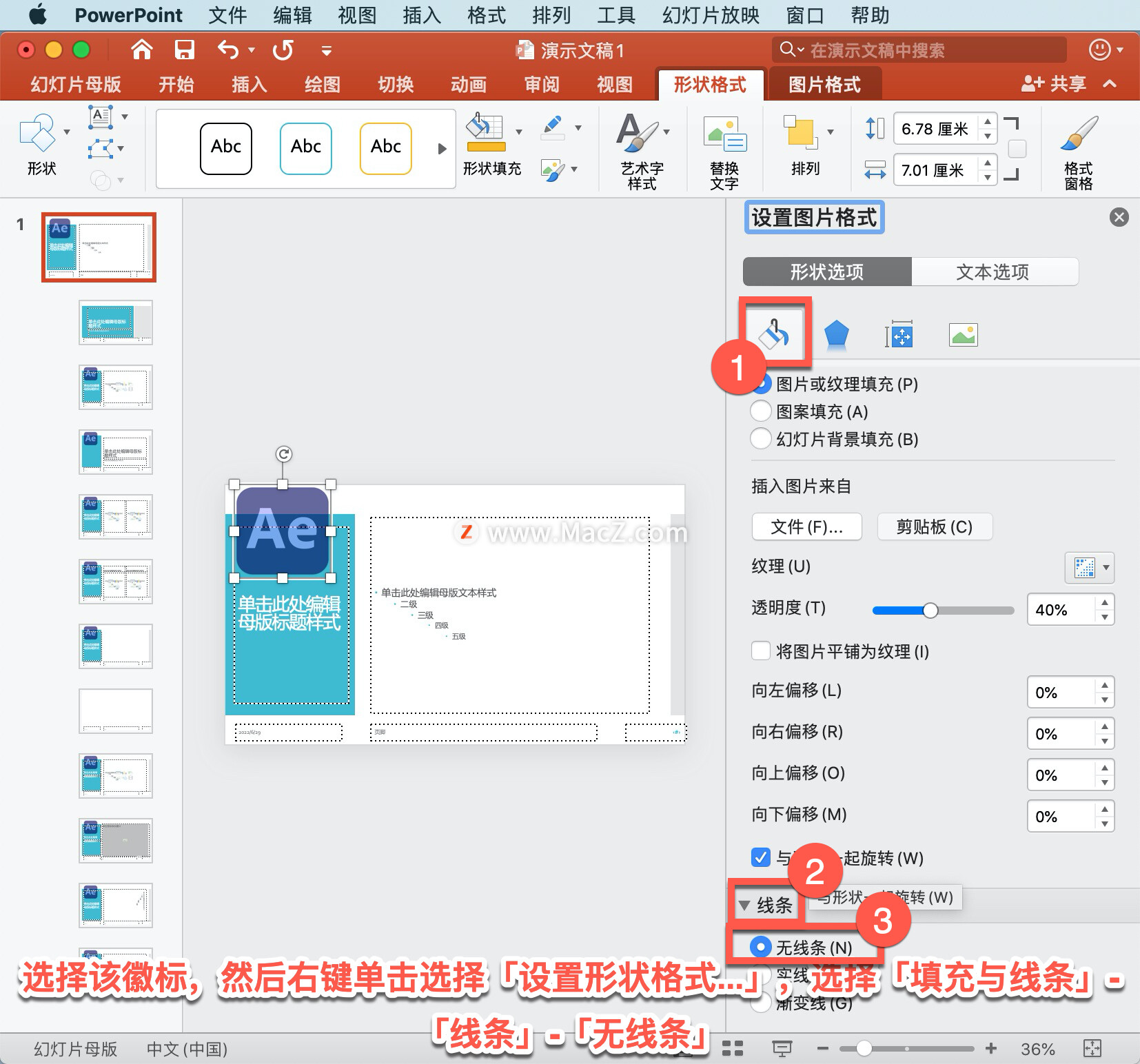Click the shape effects icon
This screenshot has width=1140, height=1064.
[553, 170]
